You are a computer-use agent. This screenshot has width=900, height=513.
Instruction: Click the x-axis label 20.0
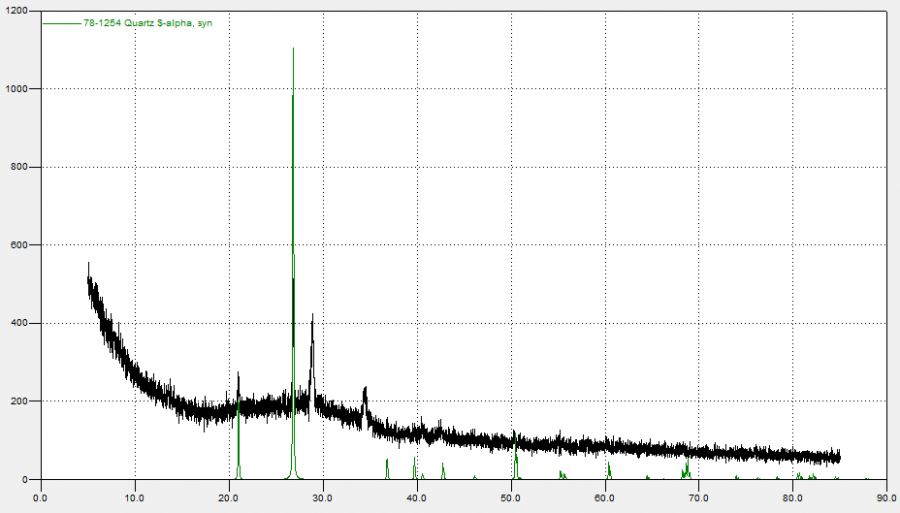pyautogui.click(x=228, y=498)
